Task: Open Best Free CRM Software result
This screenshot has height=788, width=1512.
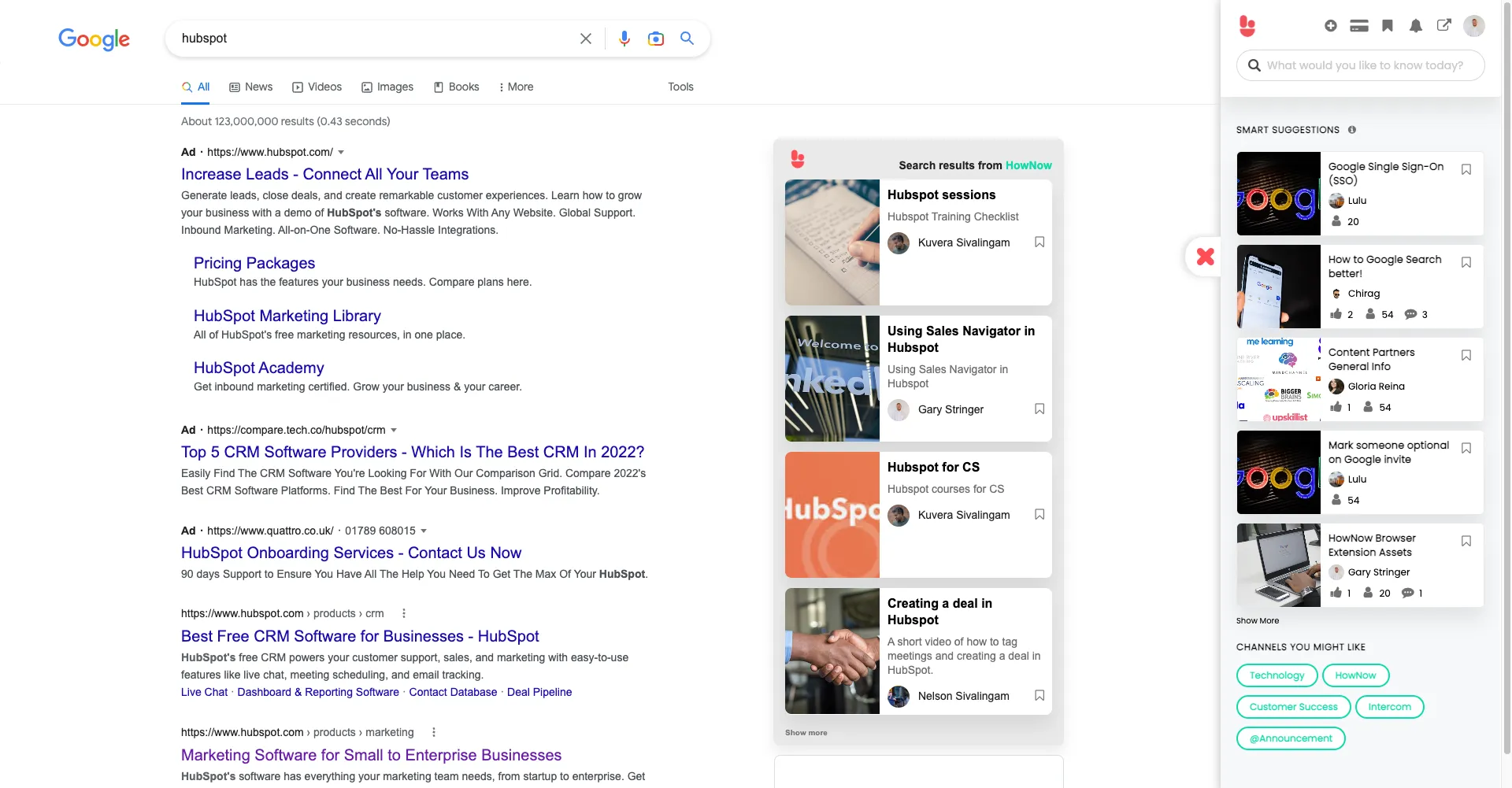Action: tap(360, 636)
